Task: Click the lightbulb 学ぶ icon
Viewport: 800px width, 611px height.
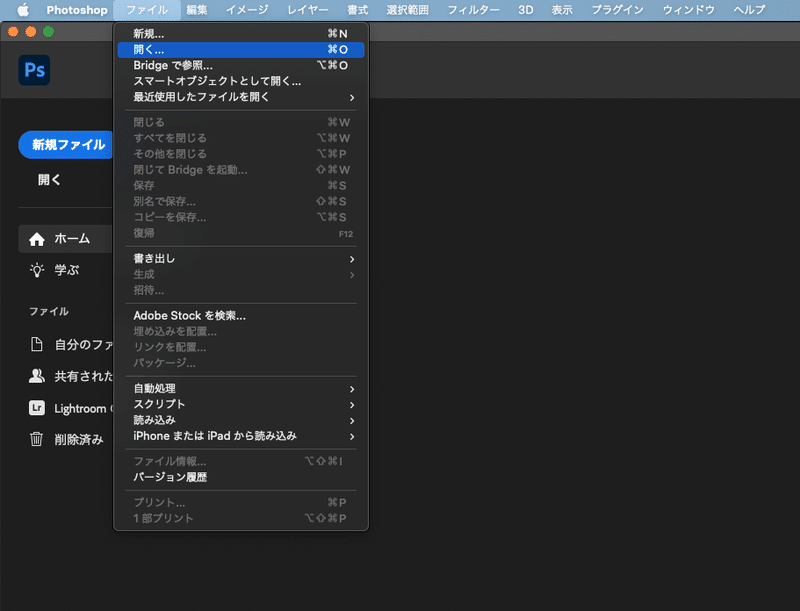Action: point(37,270)
